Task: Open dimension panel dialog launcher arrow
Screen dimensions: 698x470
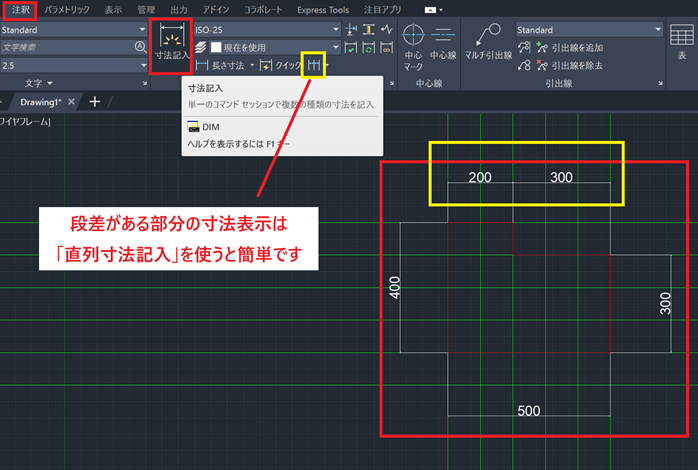Action: (392, 83)
